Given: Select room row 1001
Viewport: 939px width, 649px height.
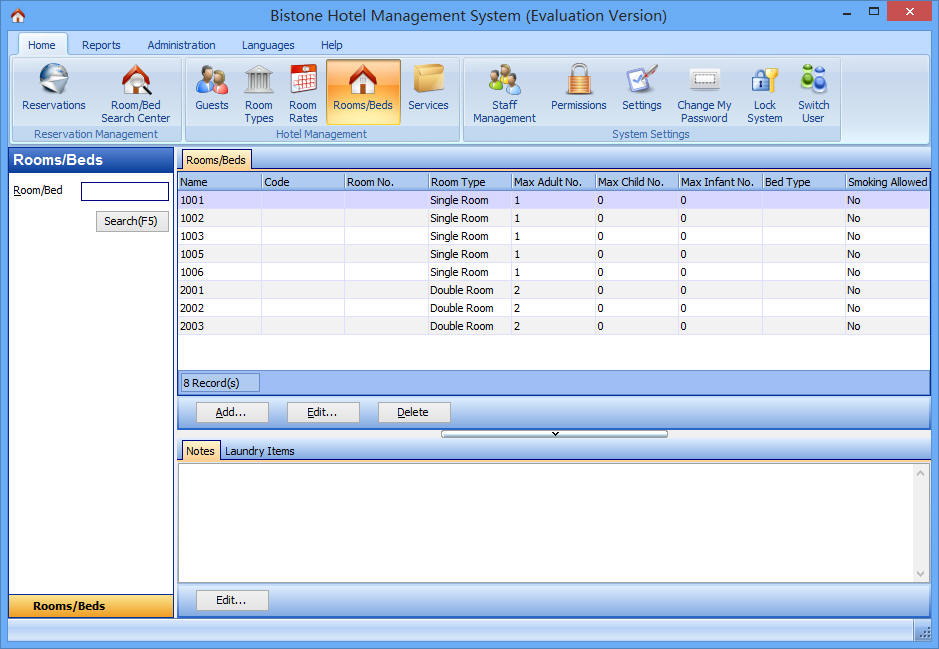Looking at the screenshot, I should (x=554, y=200).
